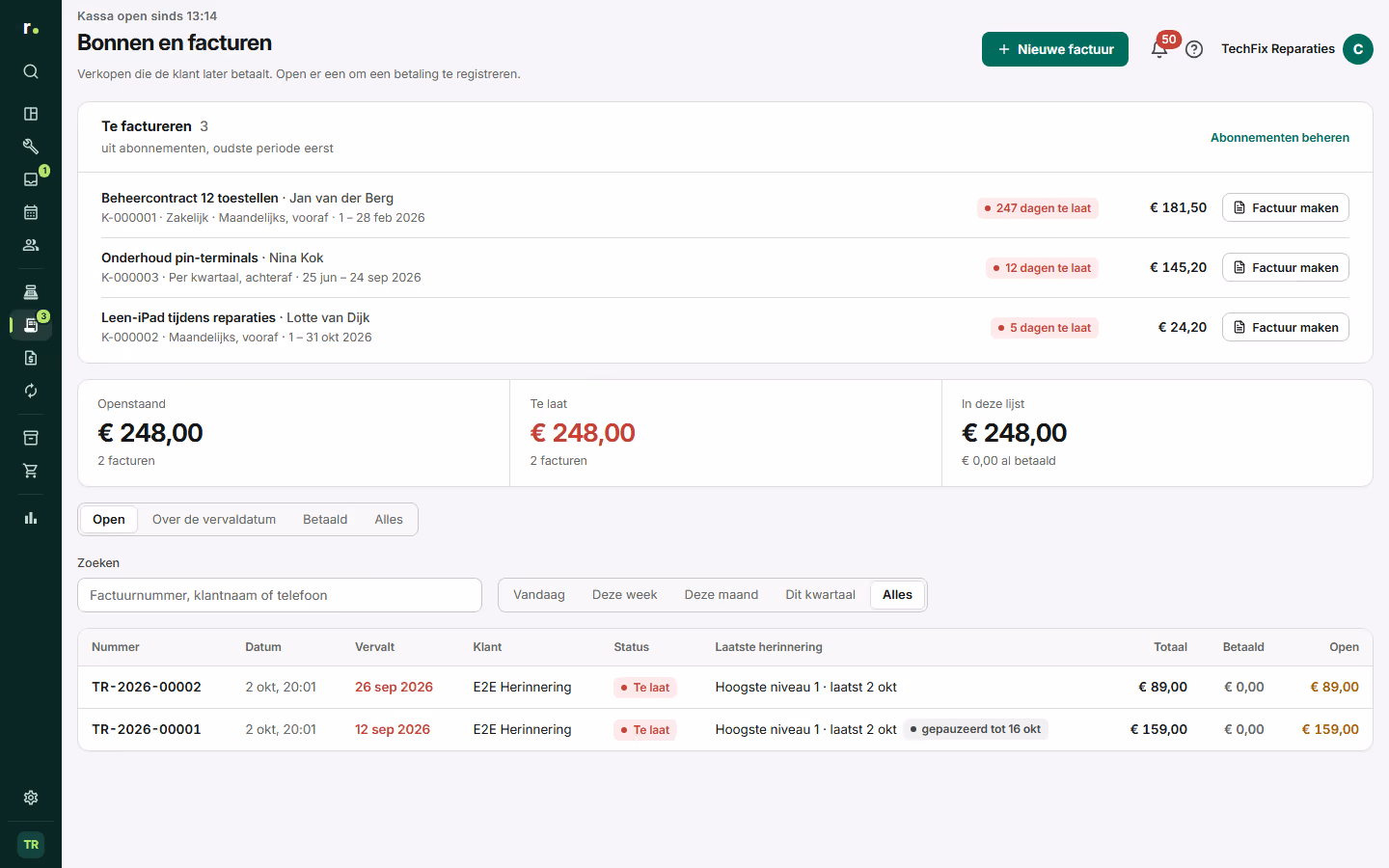Viewport: 1389px width, 868px height.
Task: Open the repairs wrench icon in sidebar
Action: (31, 147)
